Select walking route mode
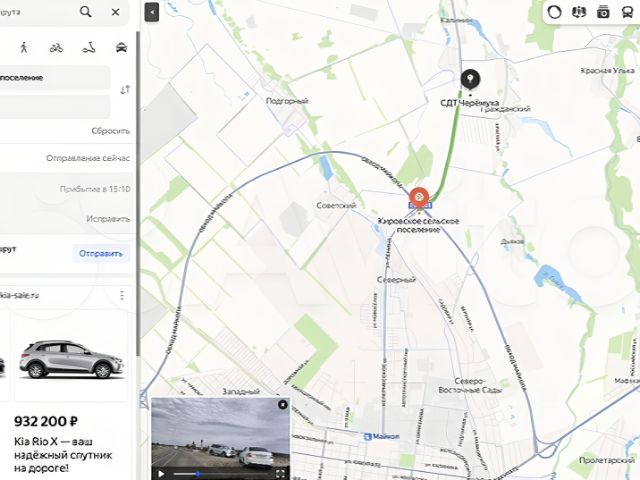Image resolution: width=640 pixels, height=480 pixels. coord(24,47)
